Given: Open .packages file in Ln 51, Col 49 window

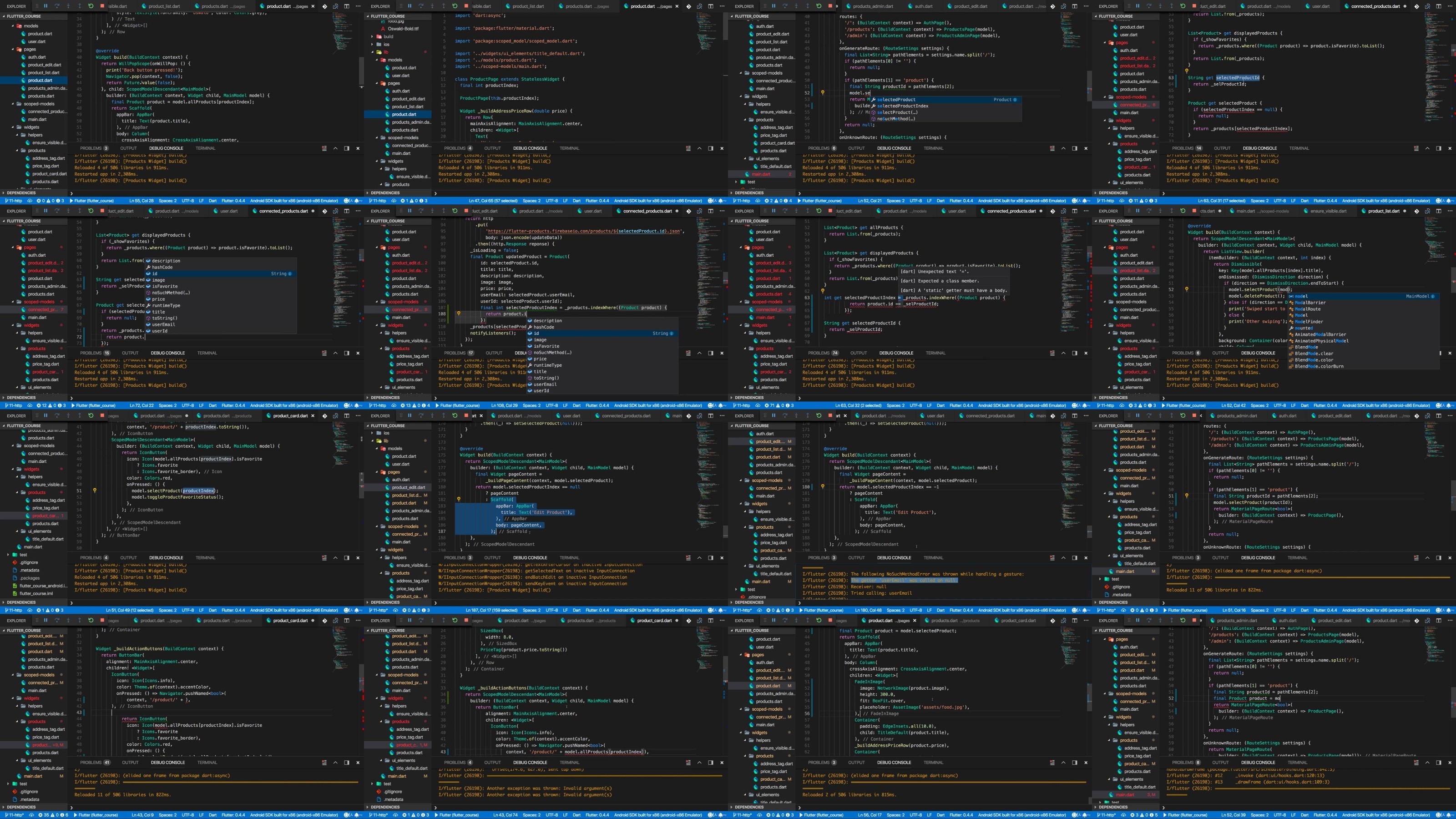Looking at the screenshot, I should [x=30, y=578].
